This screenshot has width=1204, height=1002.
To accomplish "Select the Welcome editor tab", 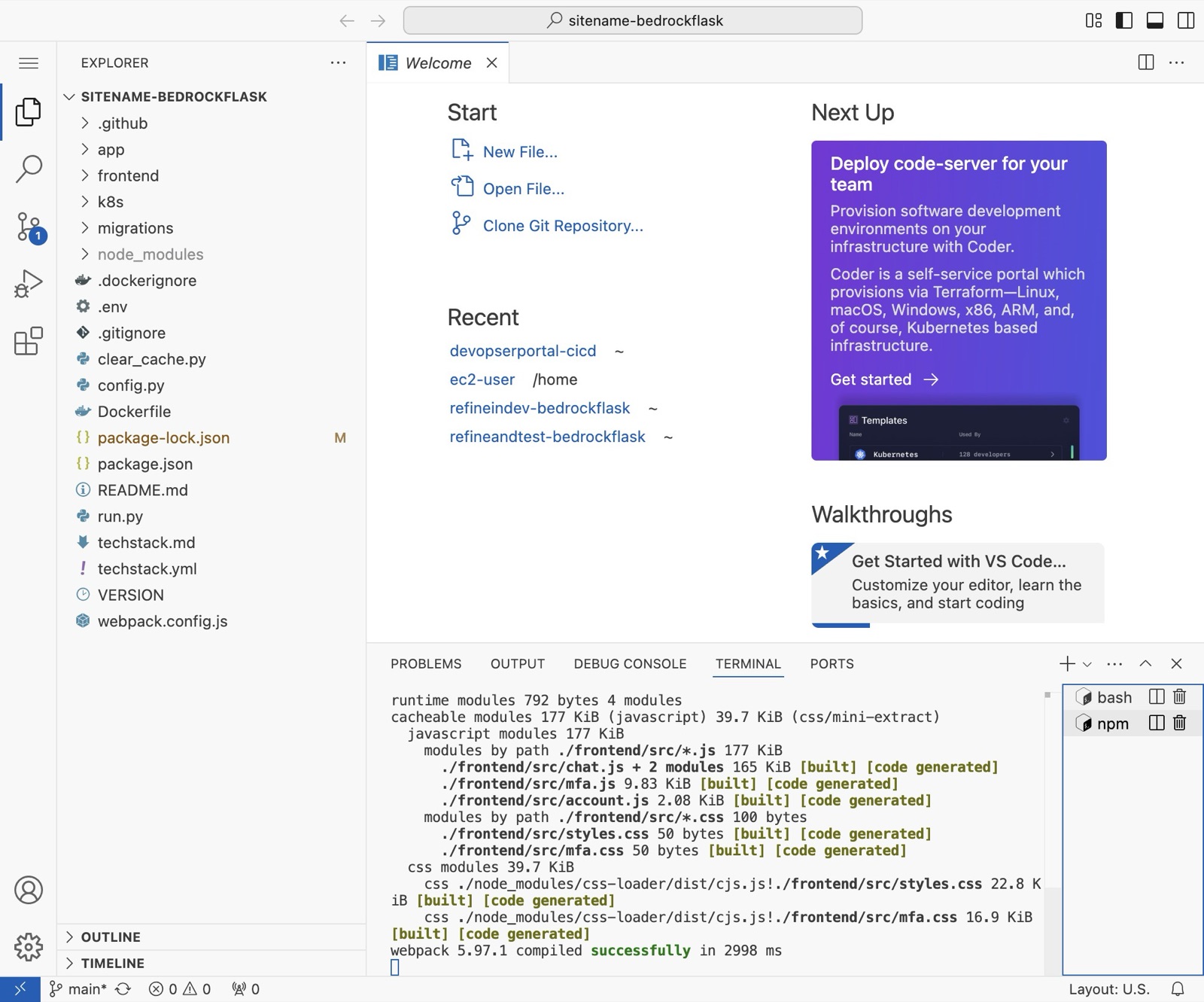I will pos(438,62).
